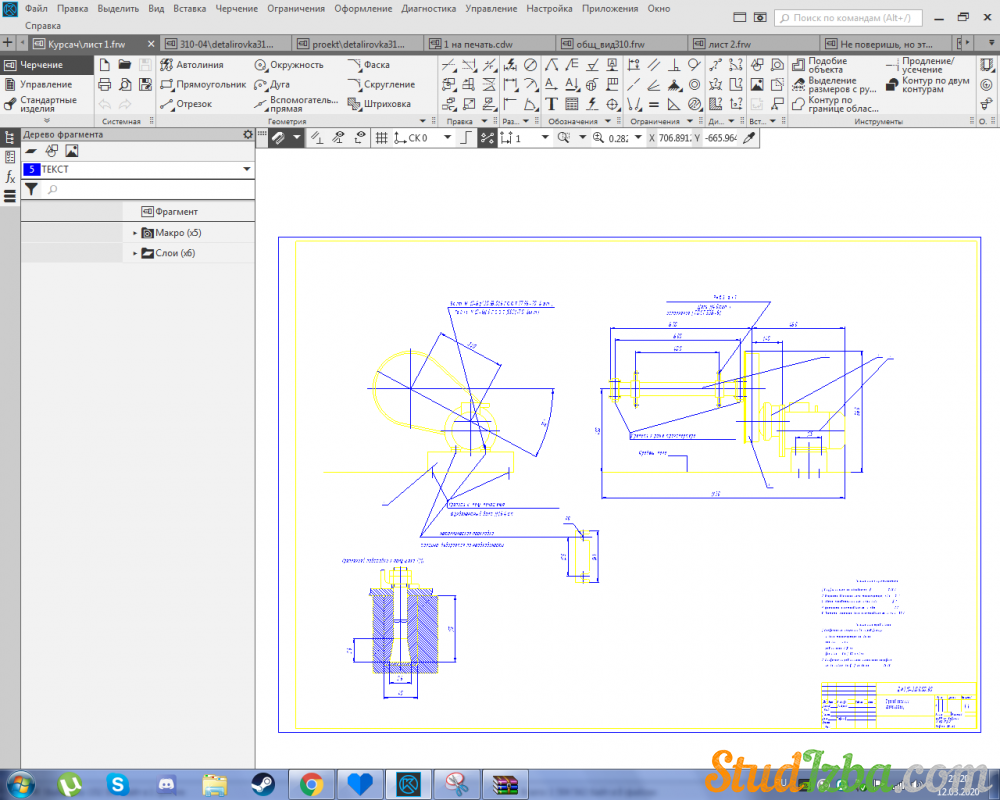Toggle the grid display button
1000x800 pixels.
tap(381, 138)
